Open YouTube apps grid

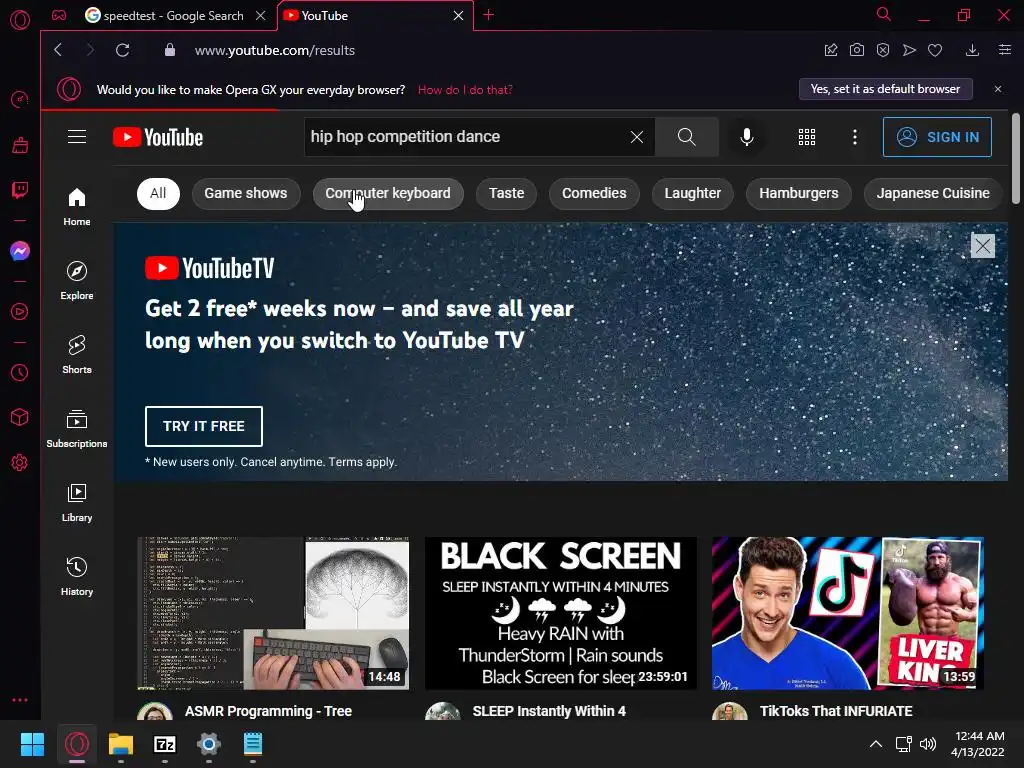[807, 136]
